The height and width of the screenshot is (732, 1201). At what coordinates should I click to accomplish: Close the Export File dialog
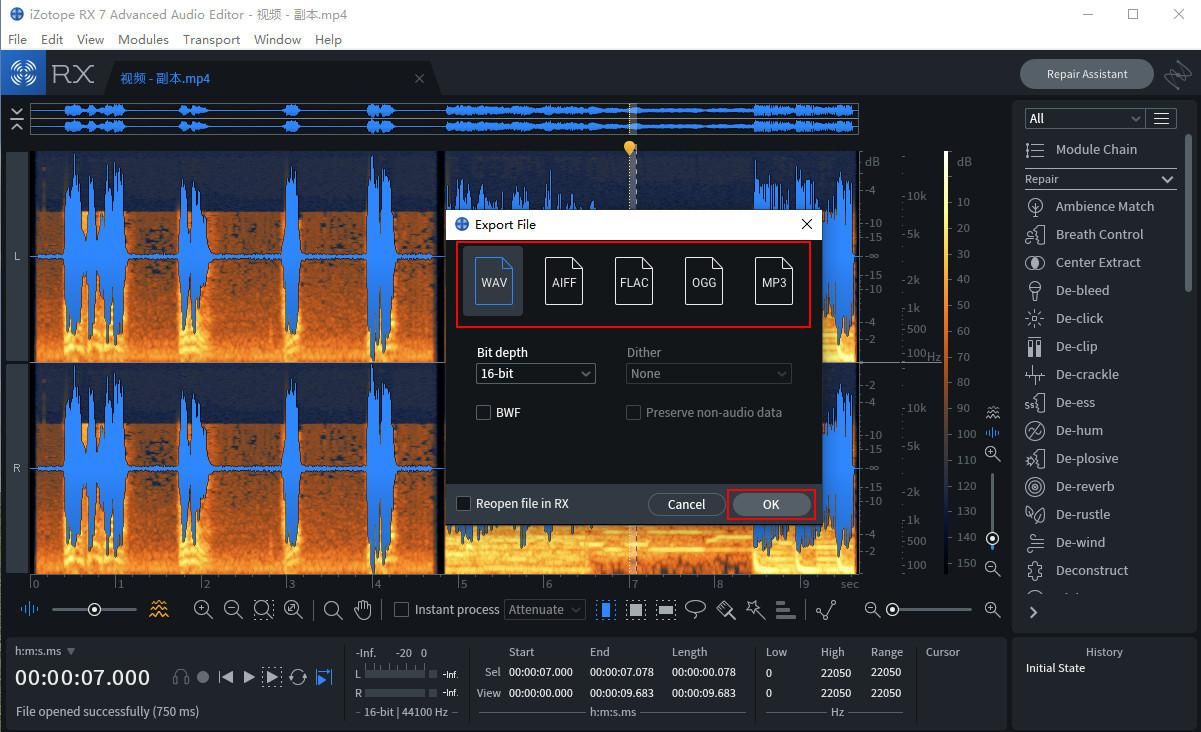(807, 224)
